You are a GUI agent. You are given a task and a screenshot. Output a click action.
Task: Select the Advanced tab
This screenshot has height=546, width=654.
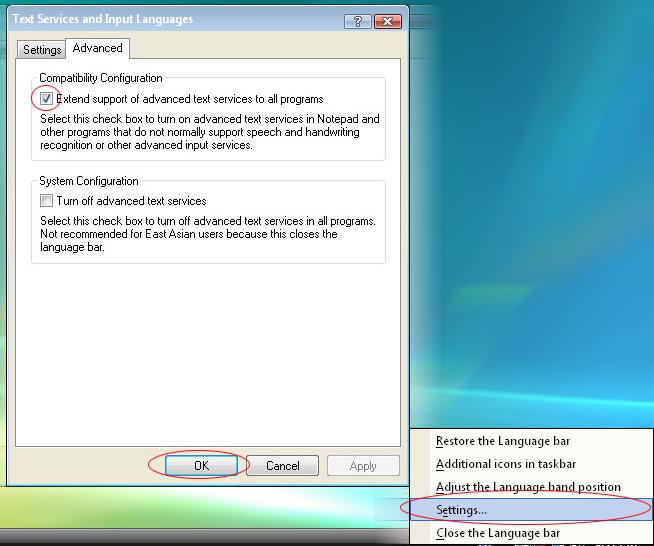97,48
